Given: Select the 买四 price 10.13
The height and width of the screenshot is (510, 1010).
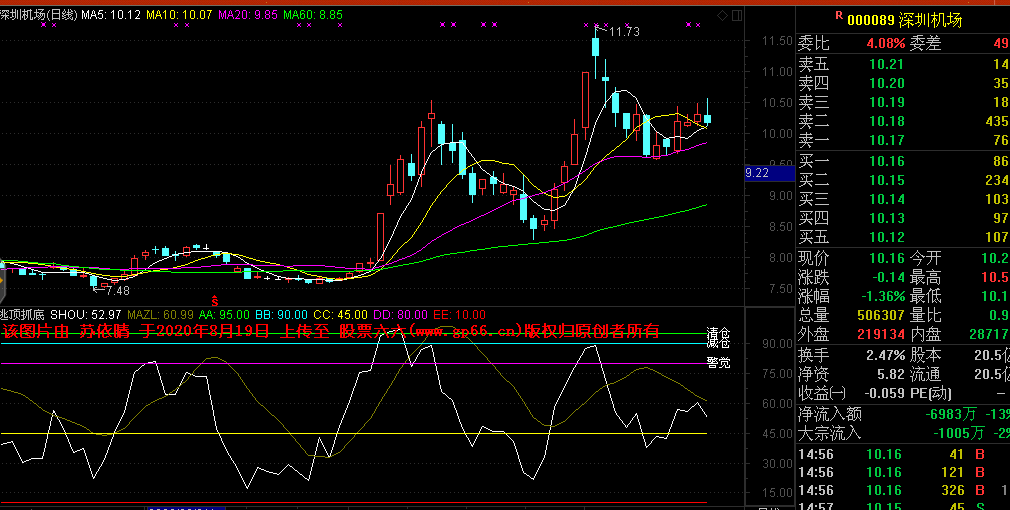Looking at the screenshot, I should tap(887, 218).
